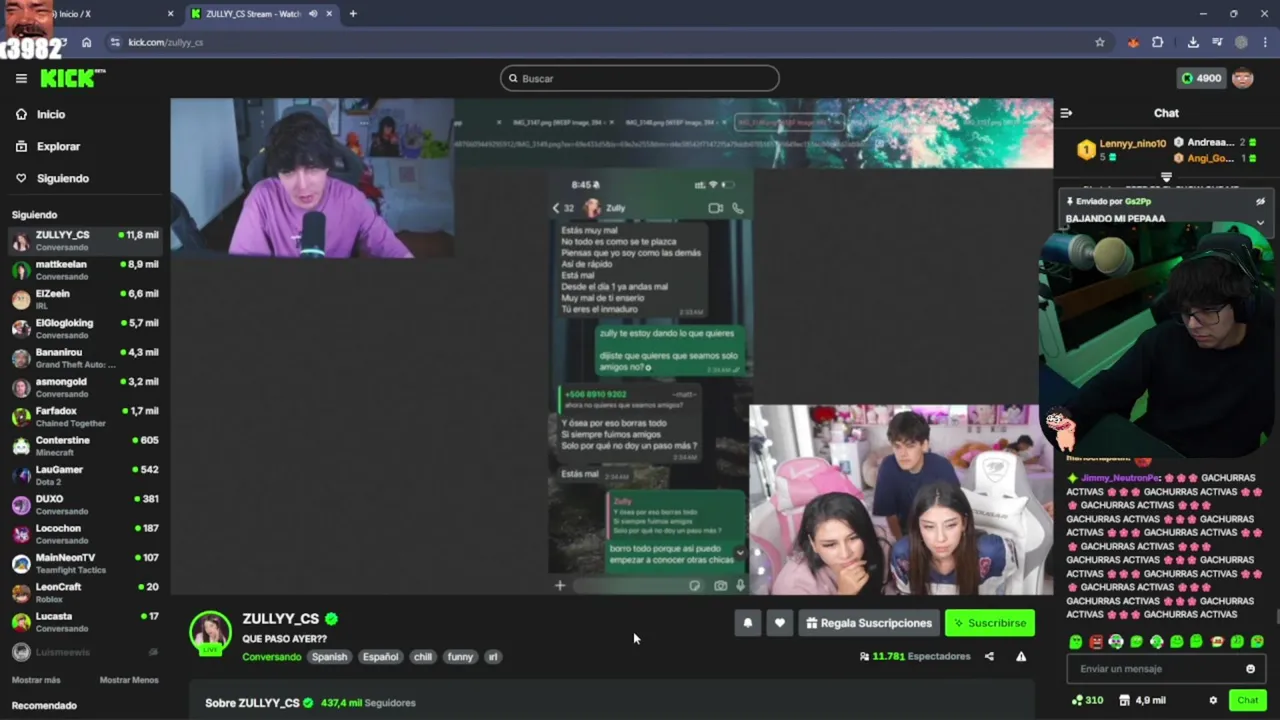Image resolution: width=1280 pixels, height=720 pixels.
Task: Toggle the stream notification bell
Action: click(747, 623)
